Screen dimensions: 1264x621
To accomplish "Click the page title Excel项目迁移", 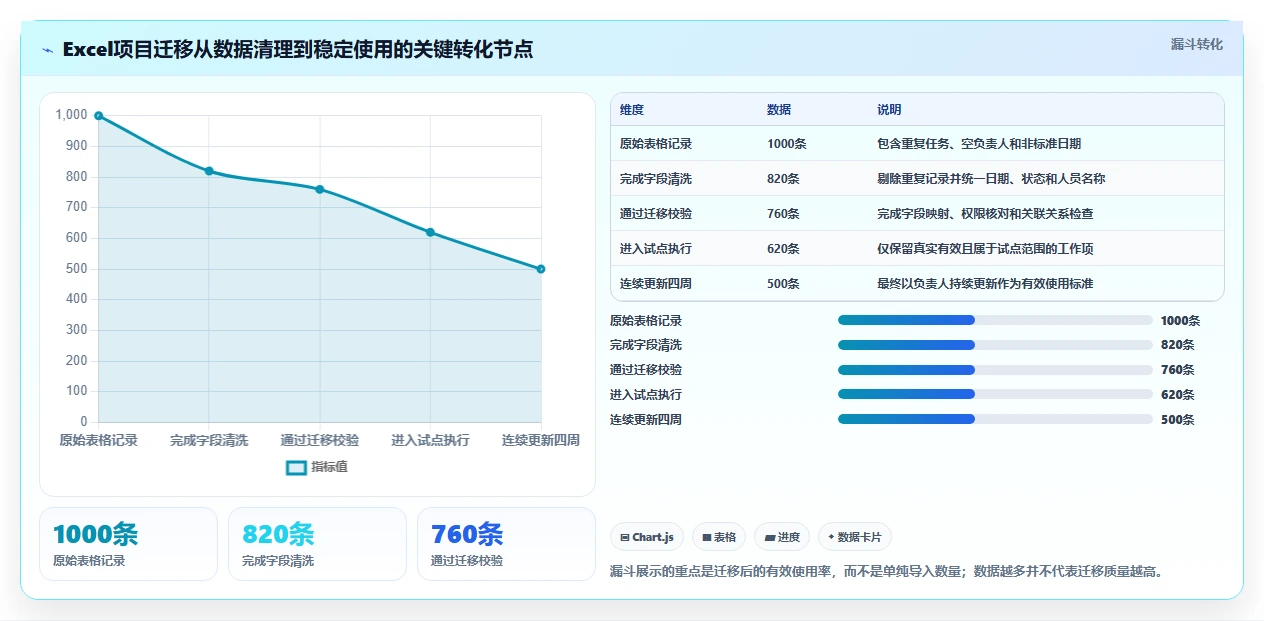I will click(x=297, y=50).
